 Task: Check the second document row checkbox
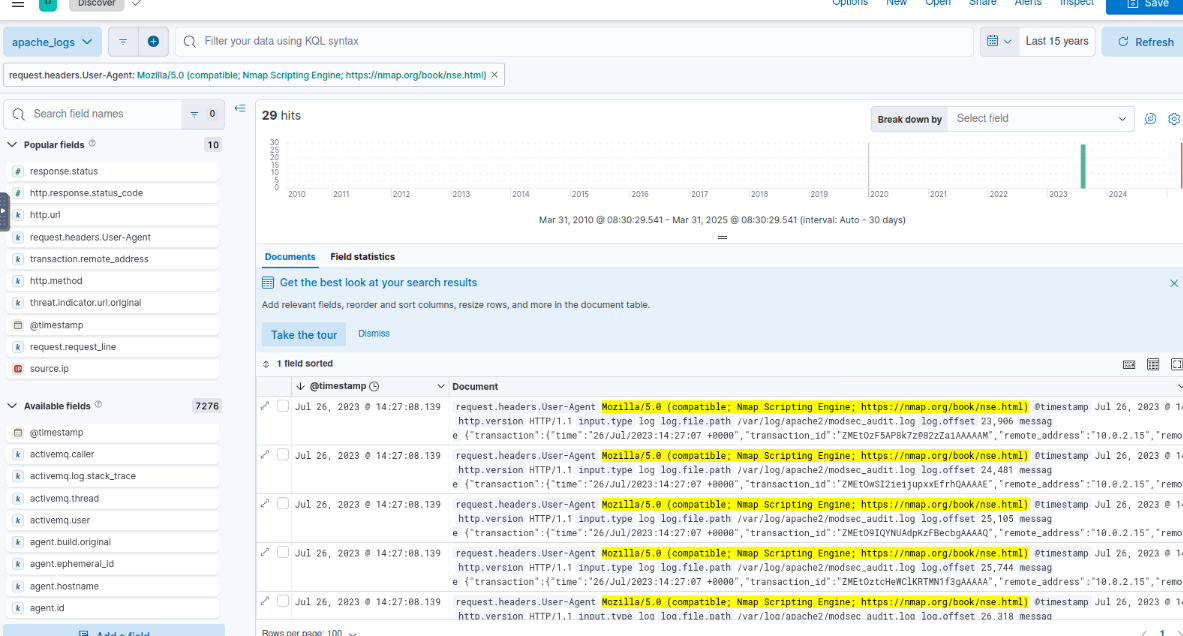(283, 455)
